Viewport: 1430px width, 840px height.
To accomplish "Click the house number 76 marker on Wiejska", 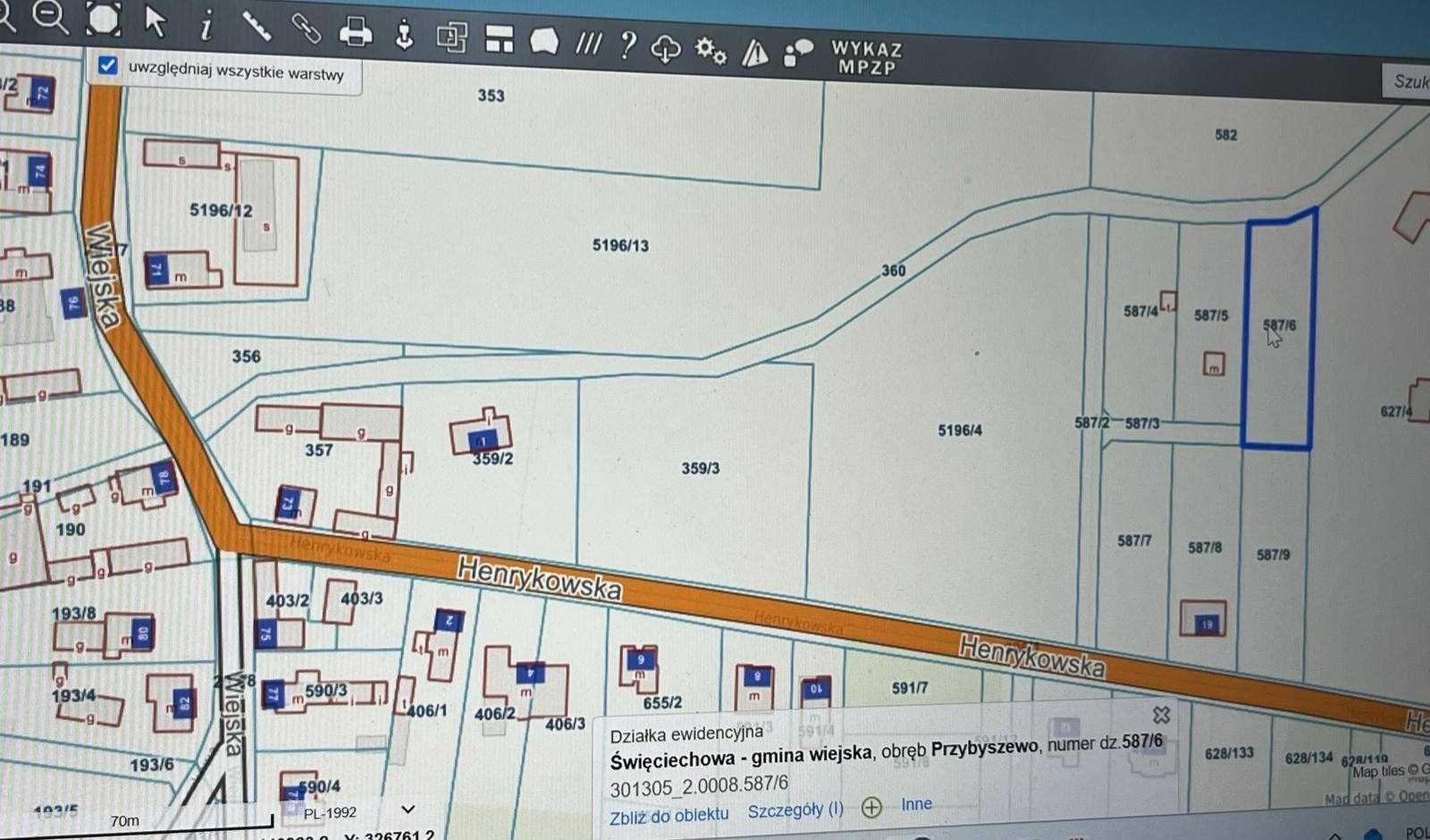I will click(x=72, y=304).
